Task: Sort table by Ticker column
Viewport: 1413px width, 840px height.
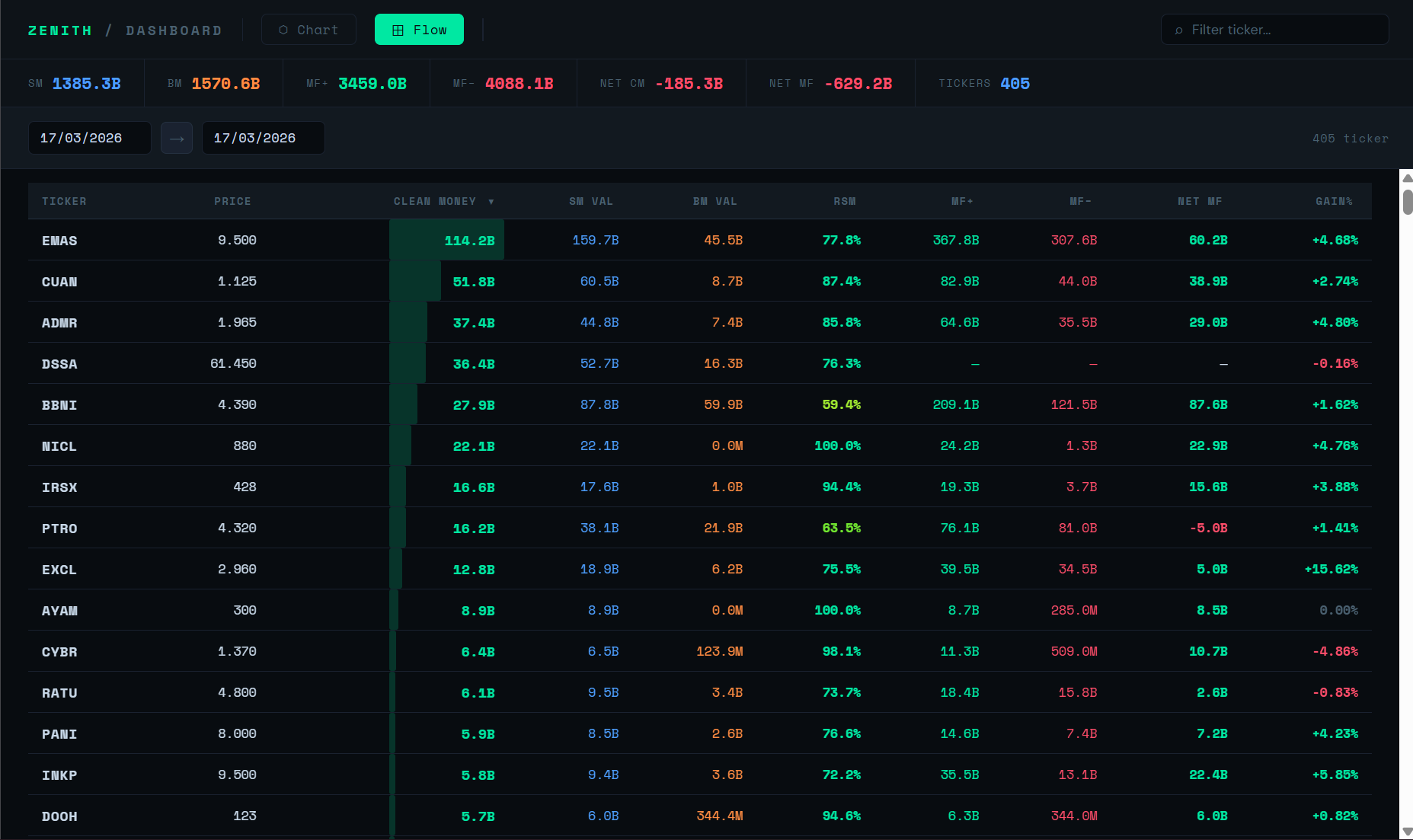Action: [64, 201]
